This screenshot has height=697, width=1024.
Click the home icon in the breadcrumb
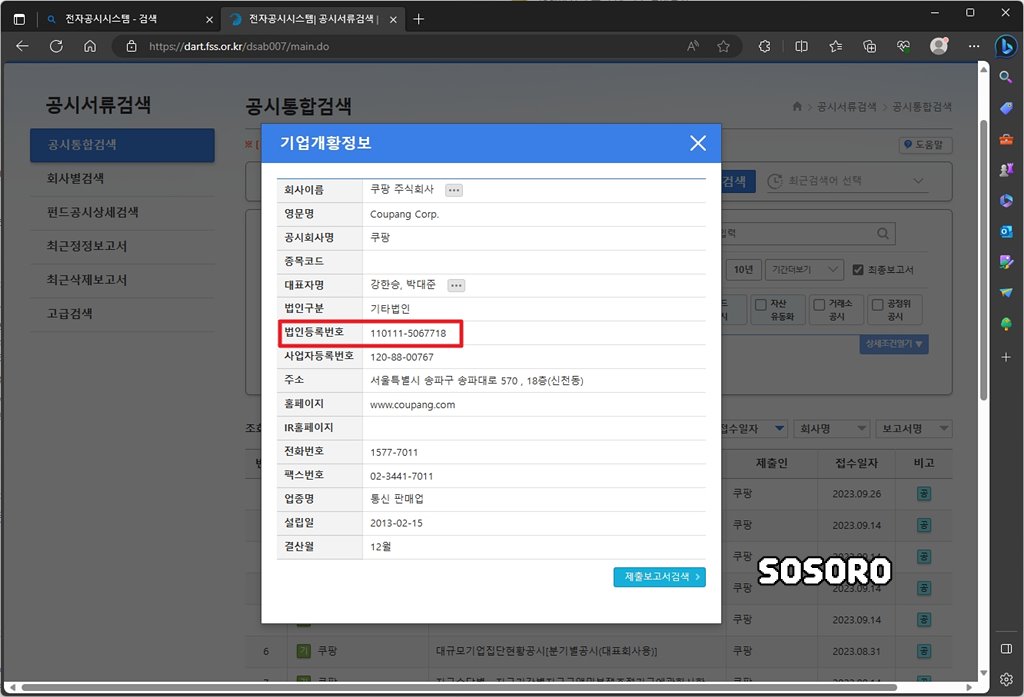[797, 106]
